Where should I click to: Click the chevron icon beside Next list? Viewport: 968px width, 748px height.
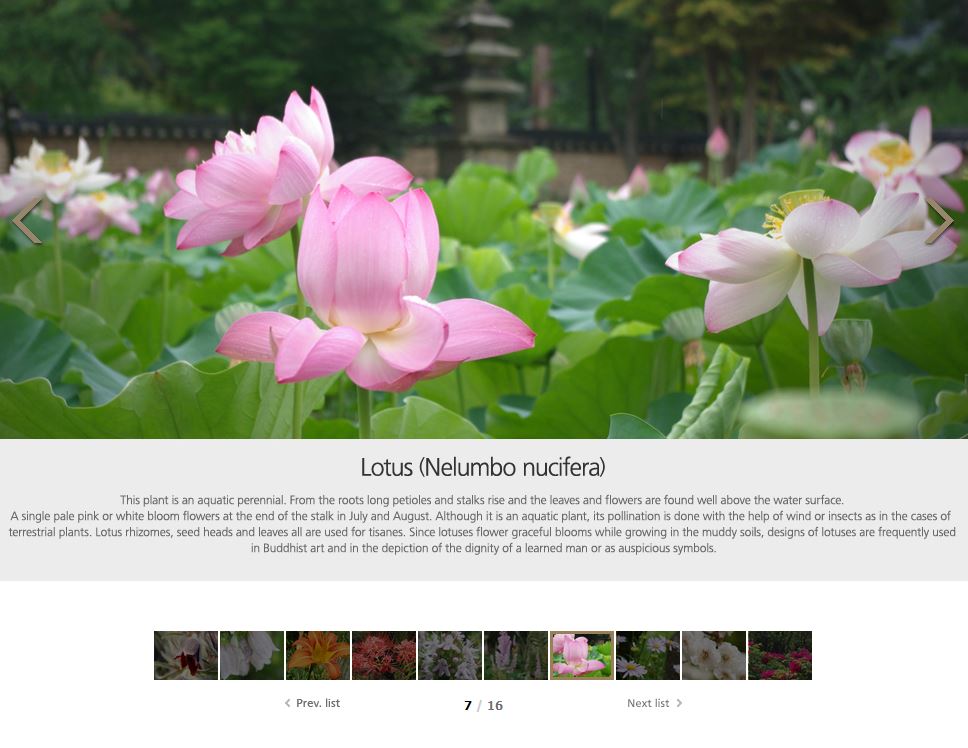tap(679, 703)
